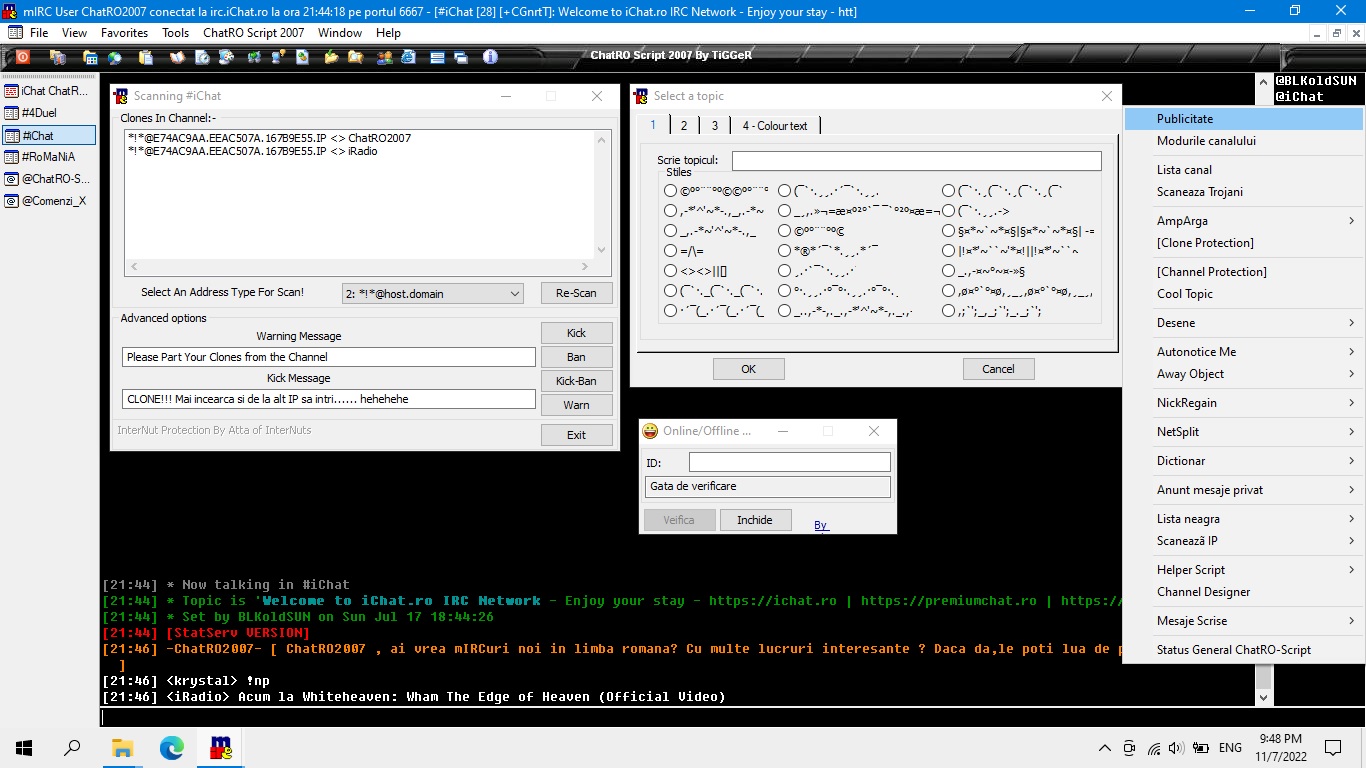Open the @Comenzi_X window from switchbar
The image size is (1366, 768).
point(49,201)
